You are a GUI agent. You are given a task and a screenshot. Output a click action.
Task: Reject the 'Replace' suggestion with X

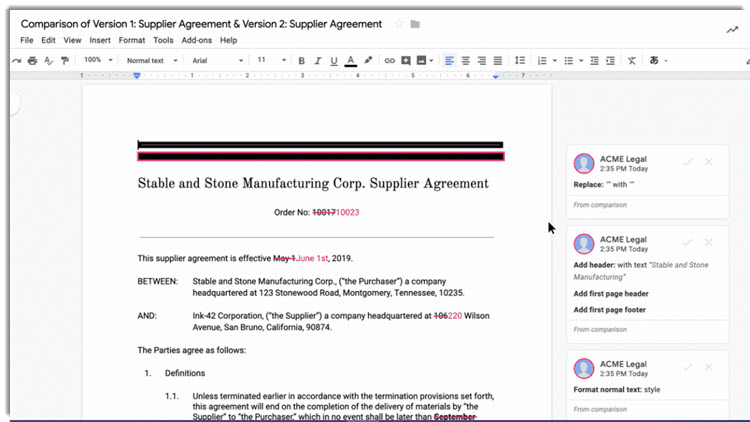[x=708, y=163]
